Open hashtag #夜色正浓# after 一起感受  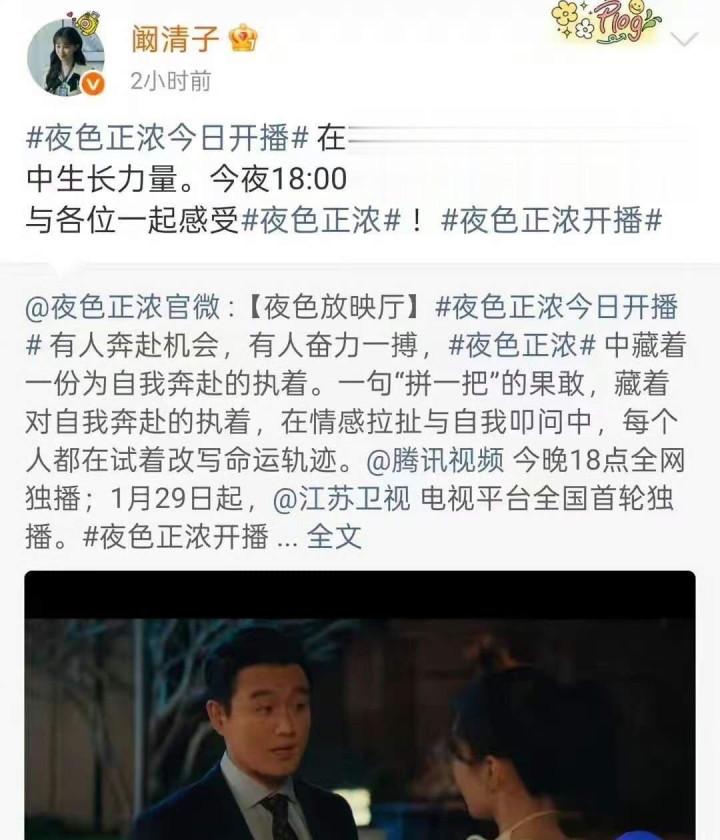click(321, 220)
